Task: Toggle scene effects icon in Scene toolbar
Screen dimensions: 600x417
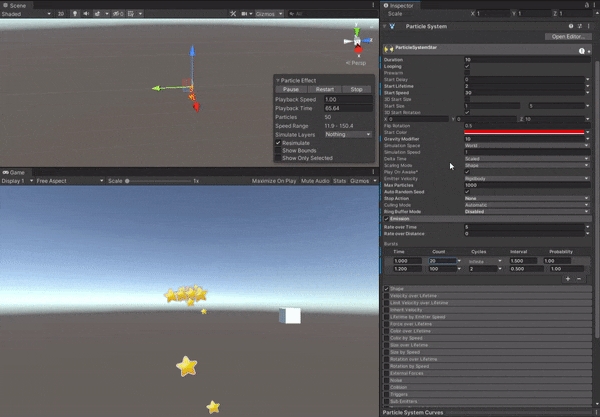Action: (98, 14)
